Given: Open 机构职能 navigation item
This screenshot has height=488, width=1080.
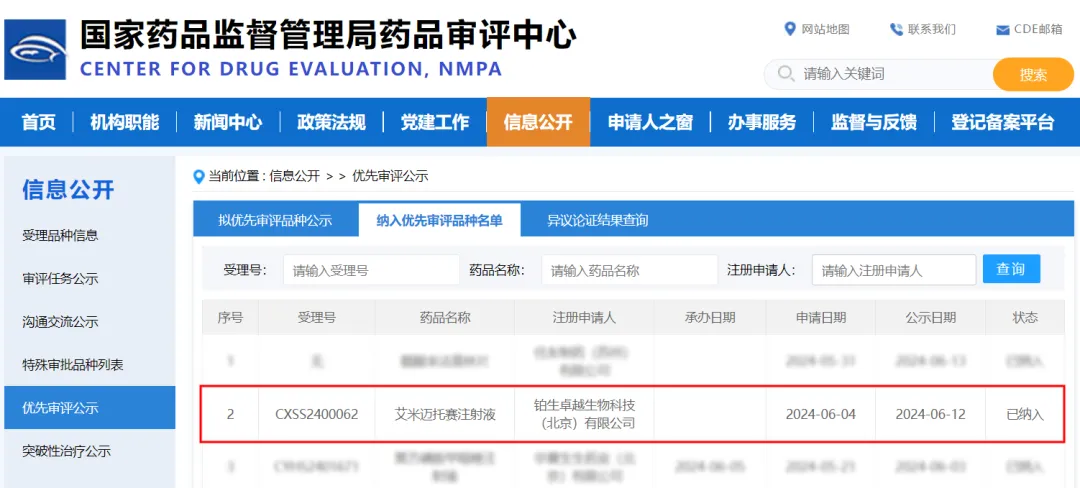Looking at the screenshot, I should [125, 122].
